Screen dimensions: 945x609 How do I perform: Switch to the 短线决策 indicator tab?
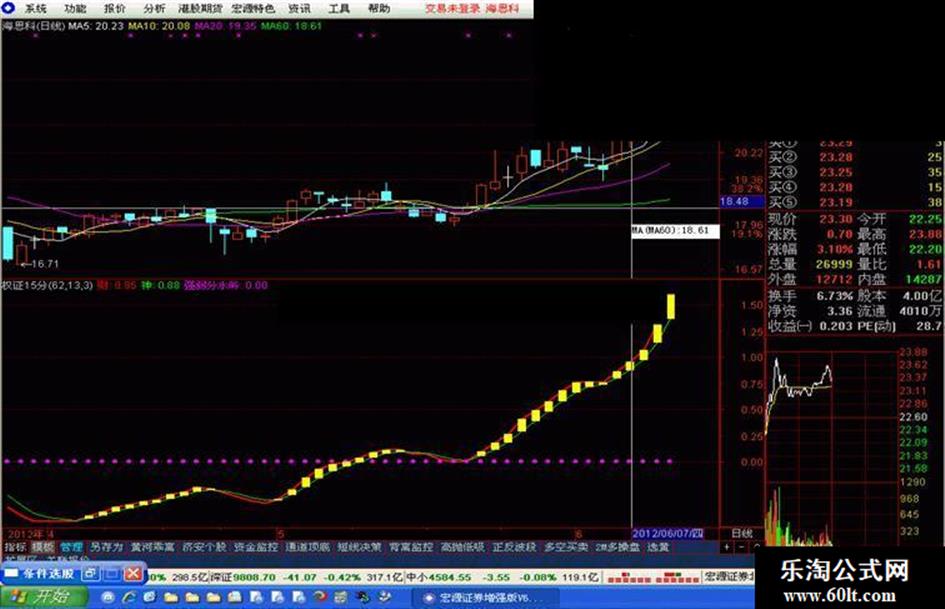359,547
